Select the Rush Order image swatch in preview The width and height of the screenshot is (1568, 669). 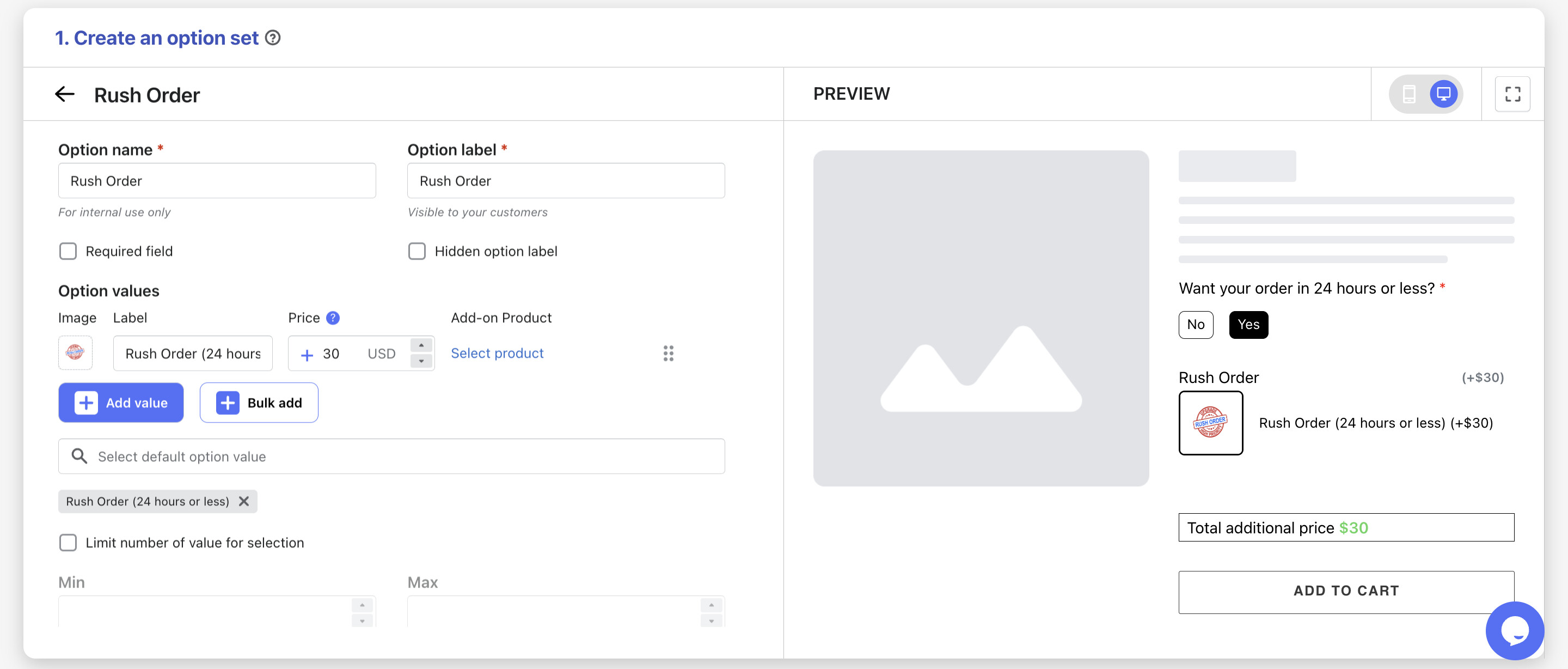click(x=1210, y=423)
